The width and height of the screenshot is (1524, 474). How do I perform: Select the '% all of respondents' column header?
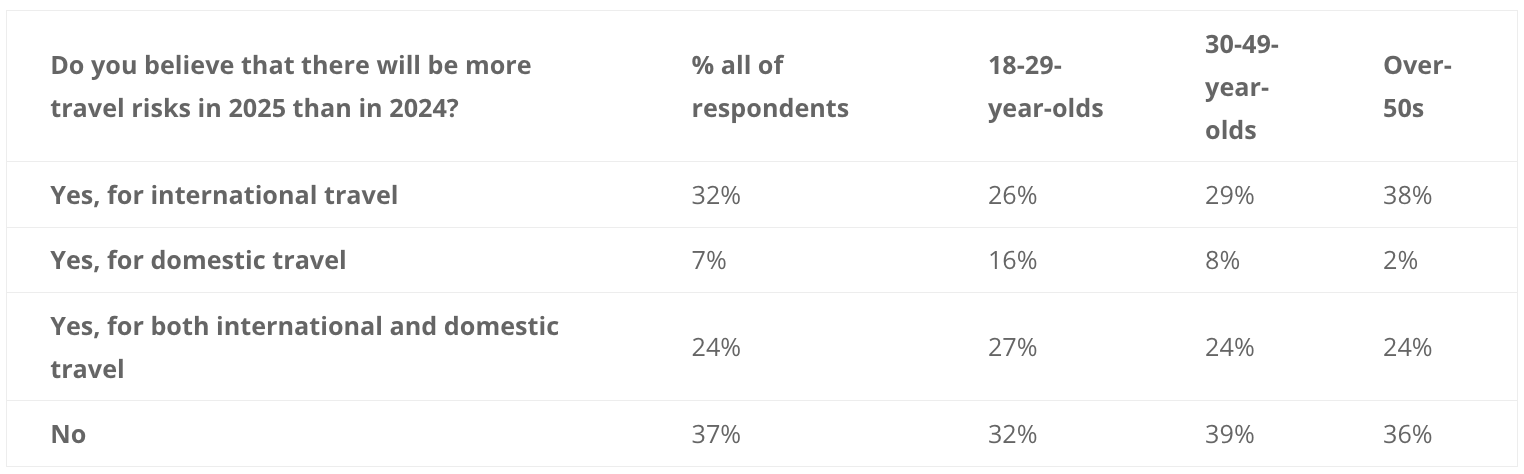coord(770,87)
